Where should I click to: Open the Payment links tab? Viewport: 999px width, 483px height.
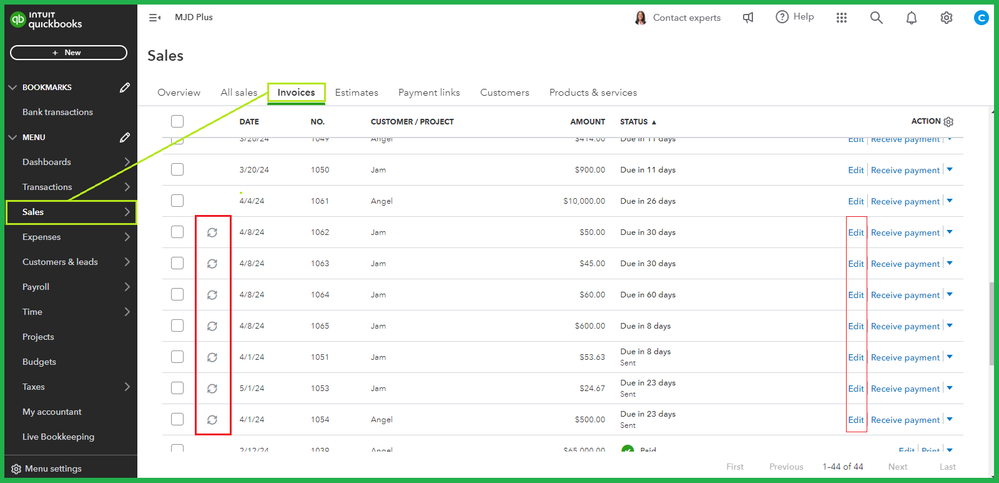[429, 92]
